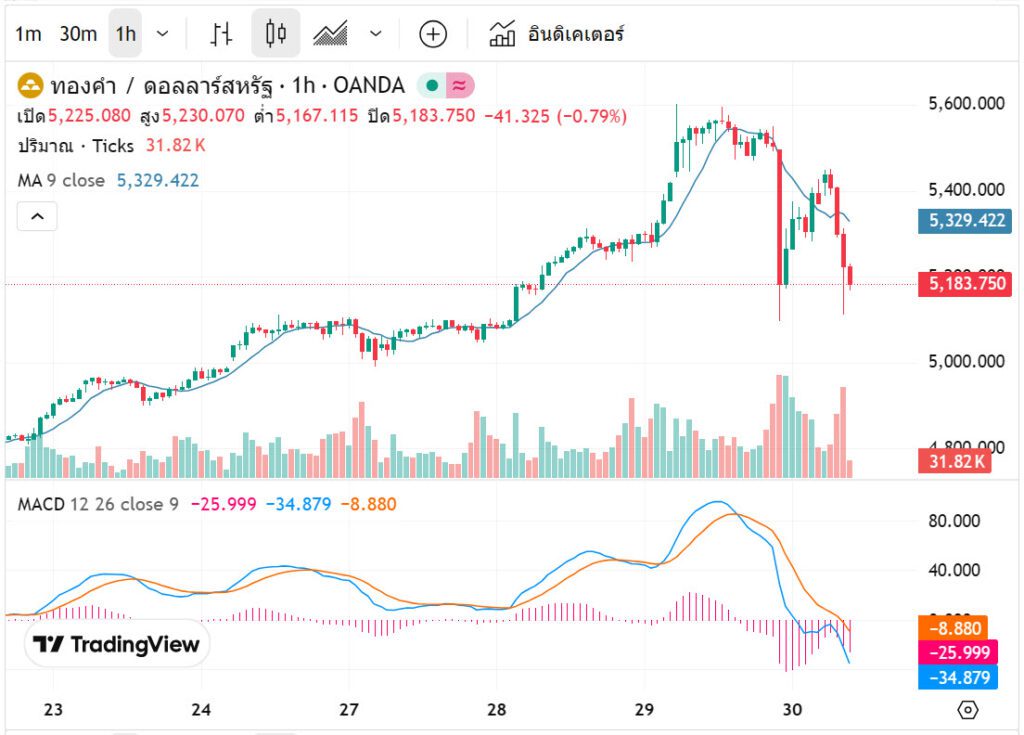
Task: Click the green market status dot
Action: 432,85
